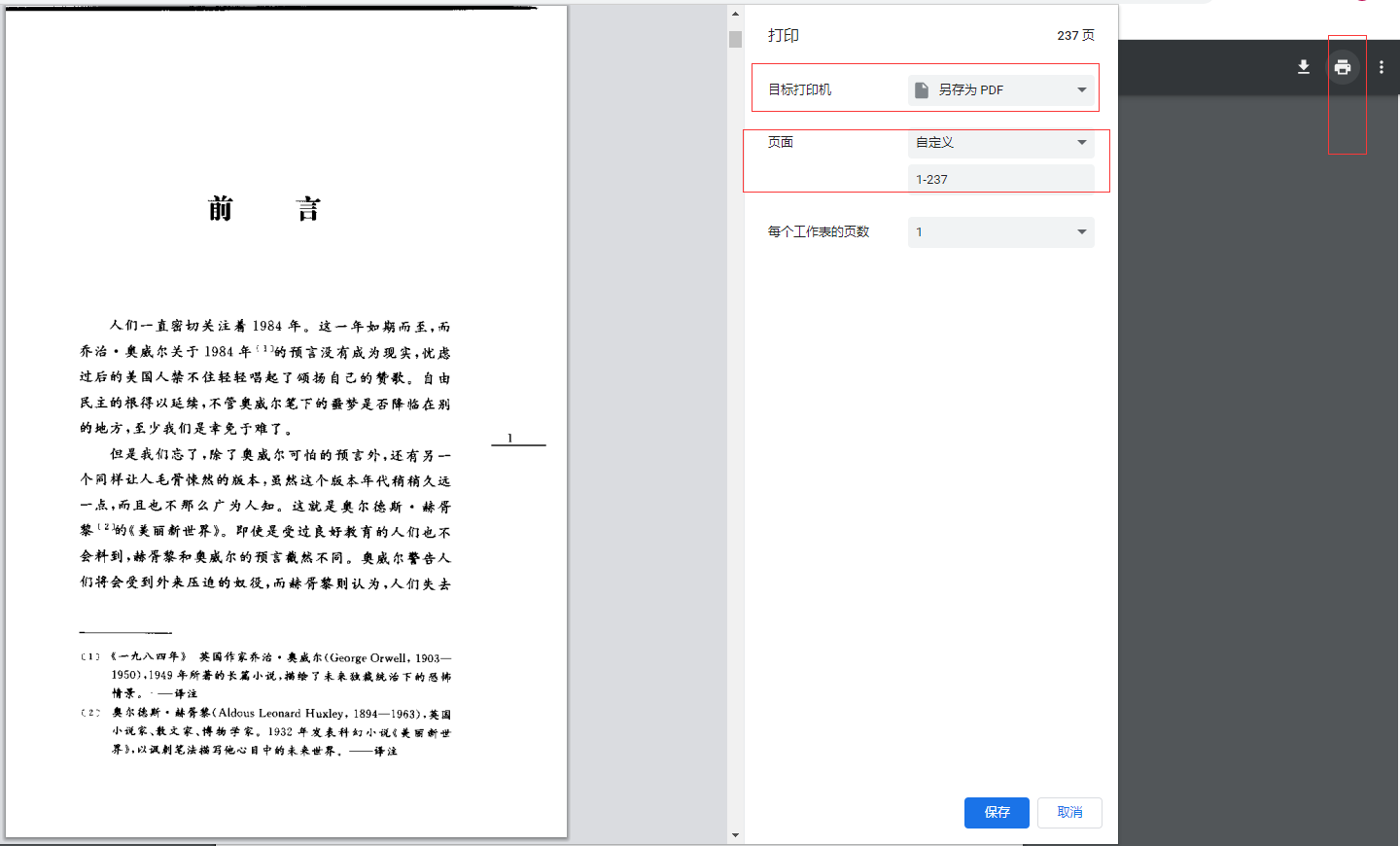This screenshot has height=846, width=1400.
Task: Click the PDF document icon beside 另存为 PDF
Action: [x=922, y=89]
